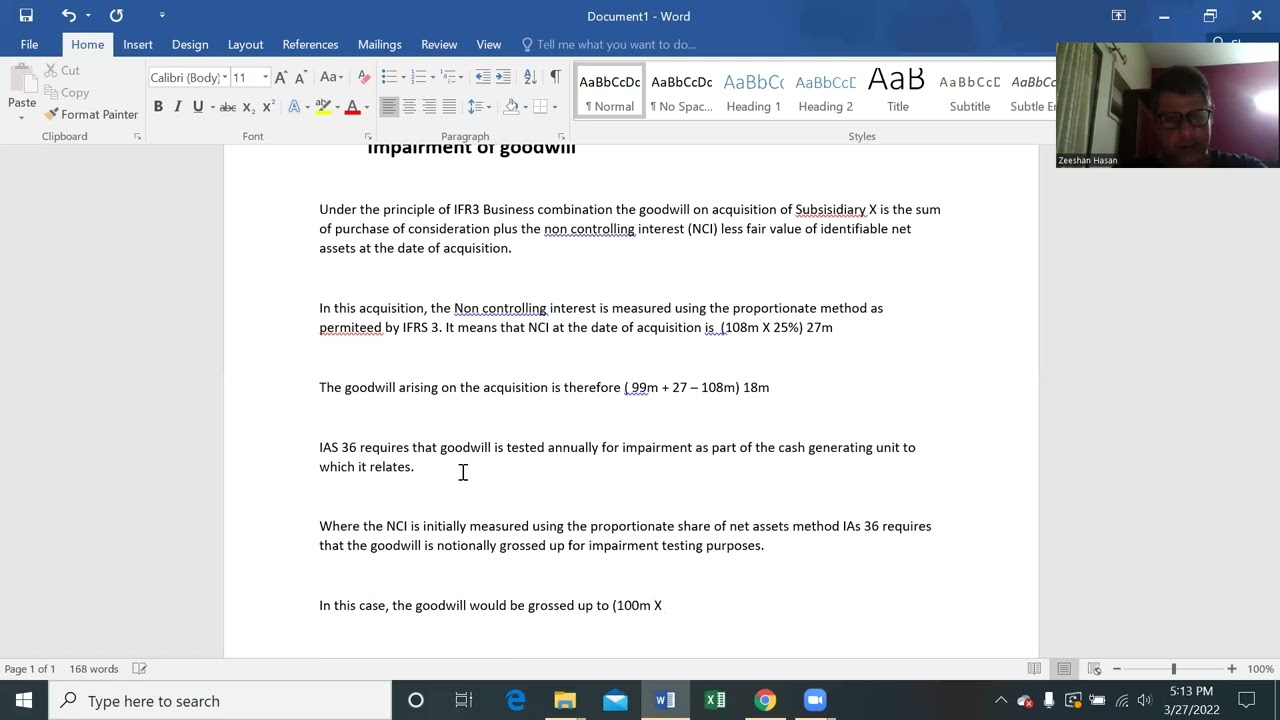Open line and paragraph spacing options
This screenshot has width=1280, height=720.
pyautogui.click(x=478, y=107)
